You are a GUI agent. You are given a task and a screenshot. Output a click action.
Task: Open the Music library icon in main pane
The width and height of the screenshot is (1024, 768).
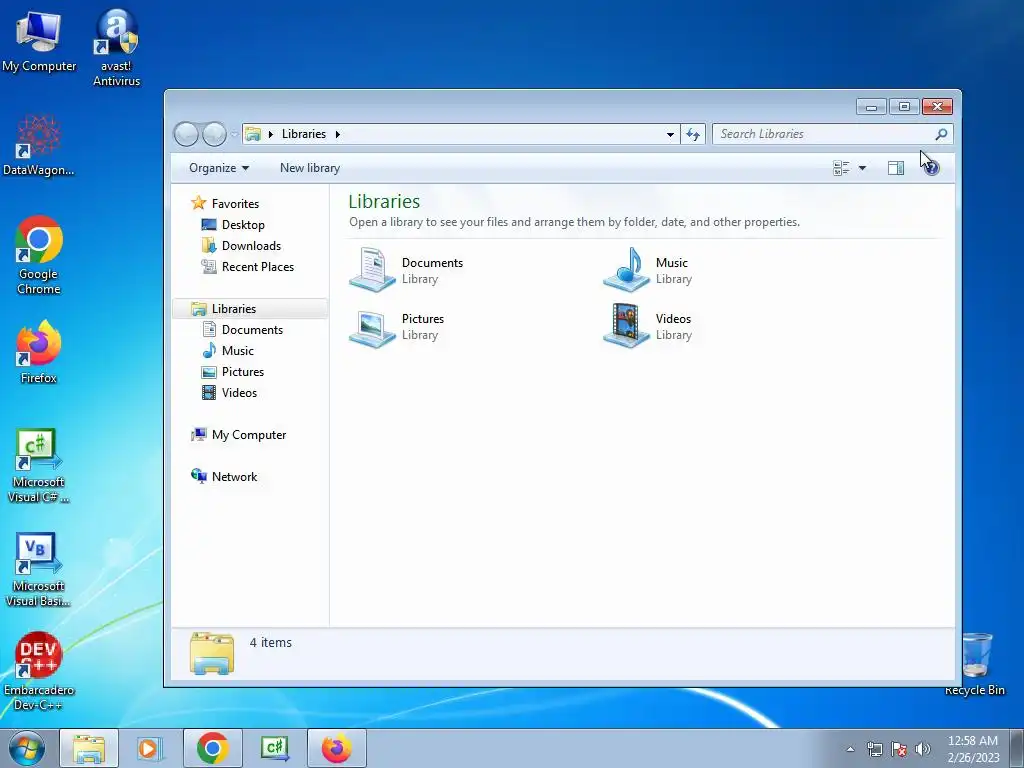pyautogui.click(x=626, y=269)
